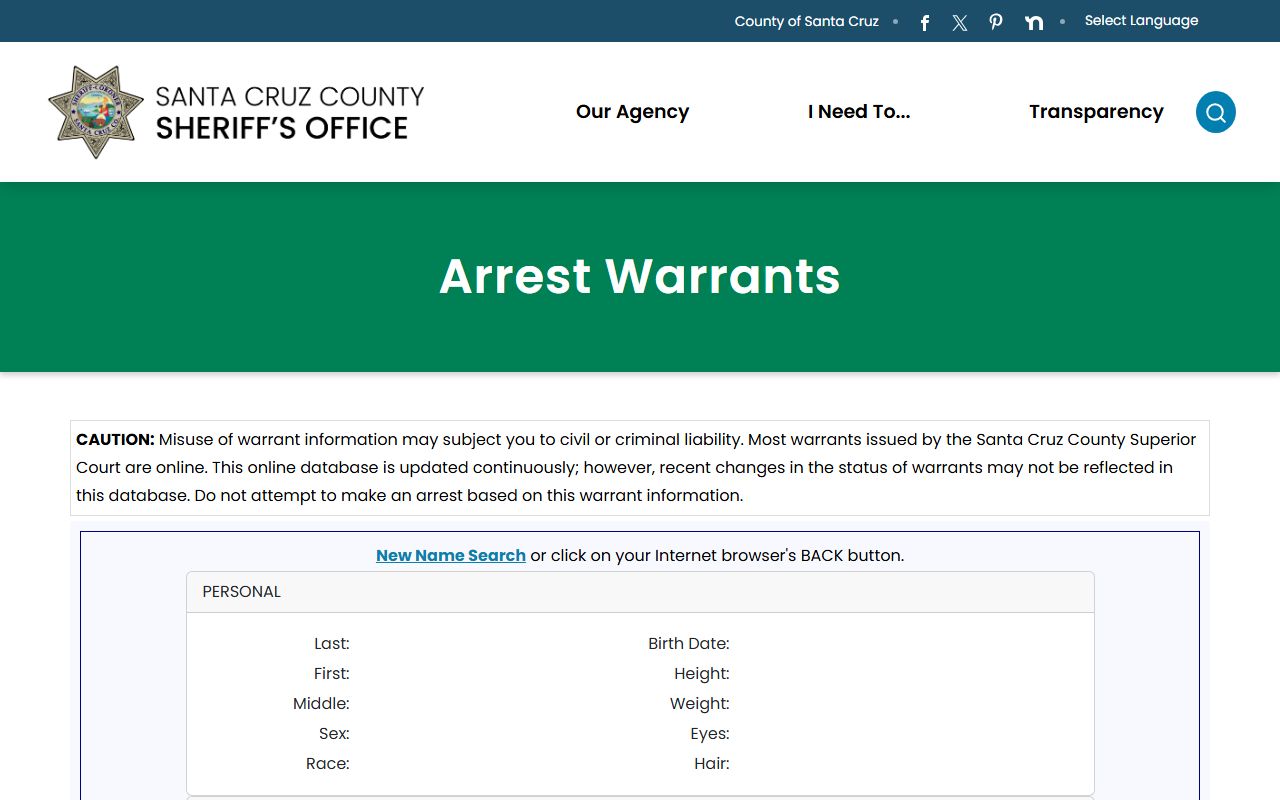Select the Sex: field label
The width and height of the screenshot is (1280, 800).
coord(334,733)
